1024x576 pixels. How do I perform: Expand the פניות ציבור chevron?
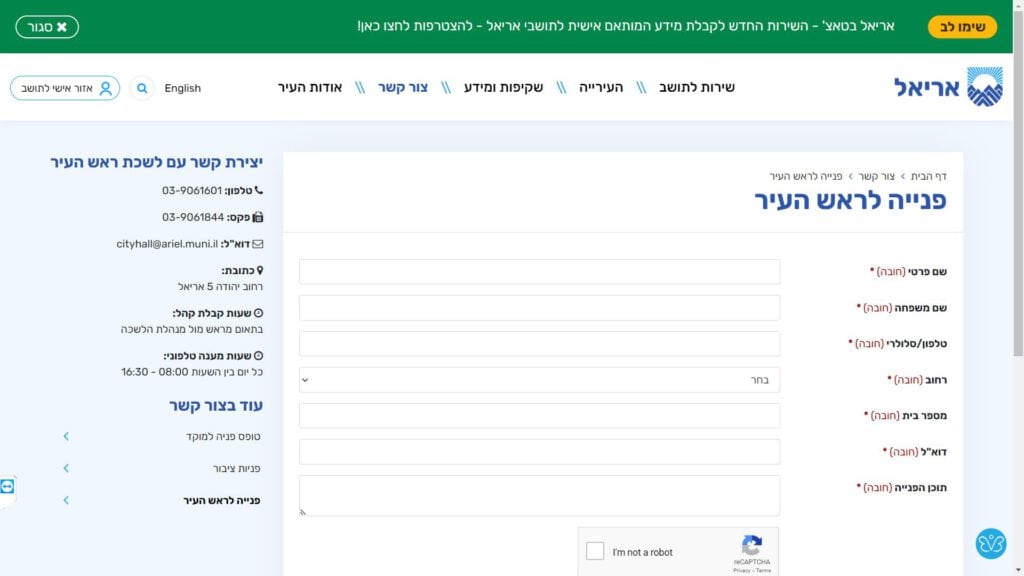tap(66, 468)
